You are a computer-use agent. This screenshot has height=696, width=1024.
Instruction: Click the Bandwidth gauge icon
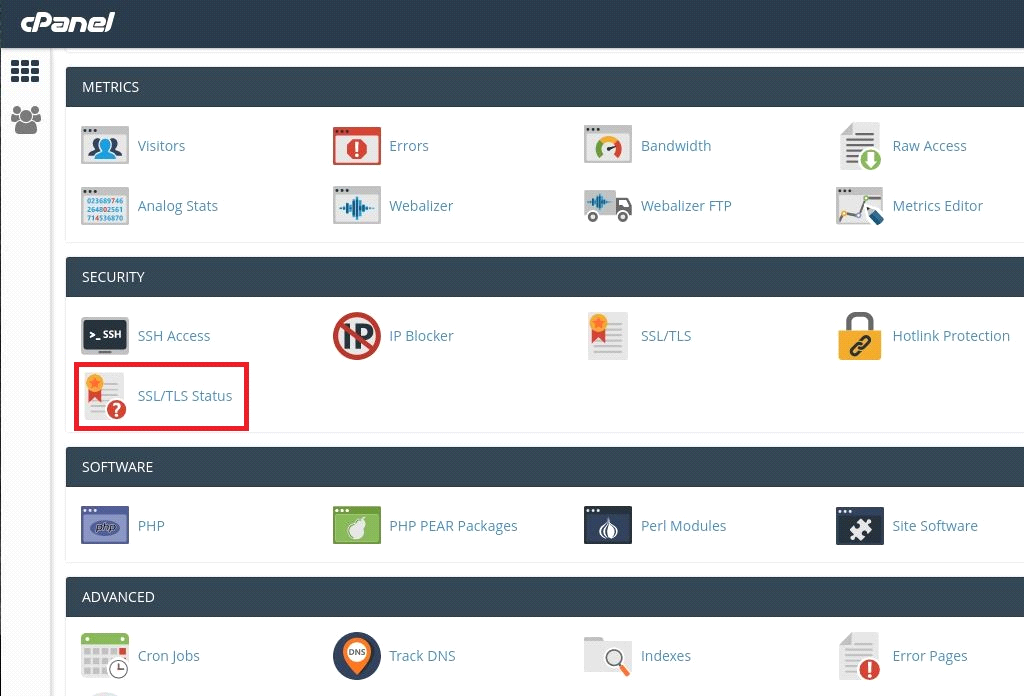click(x=608, y=144)
